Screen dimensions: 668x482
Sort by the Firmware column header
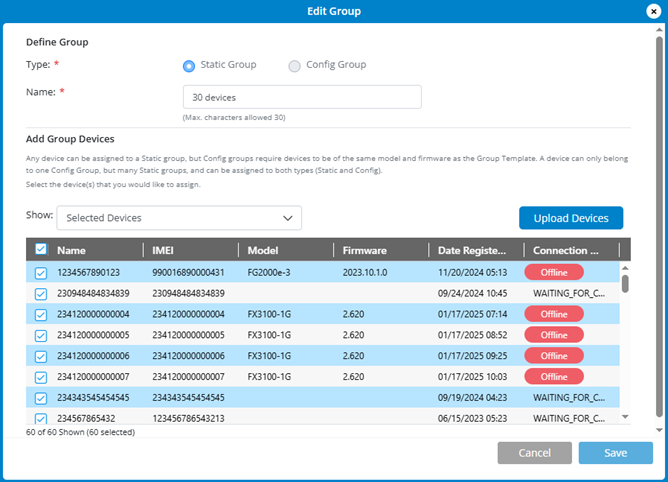tap(364, 250)
